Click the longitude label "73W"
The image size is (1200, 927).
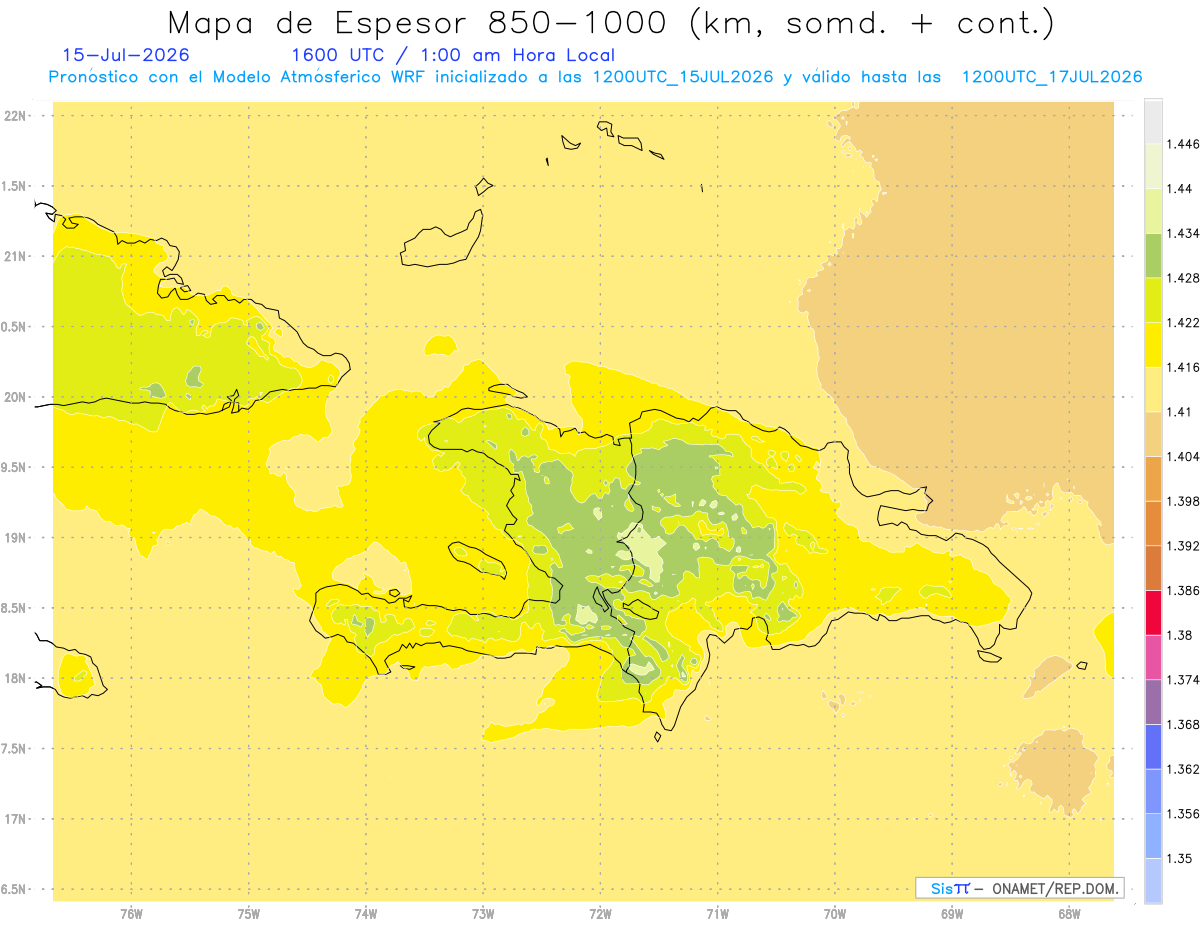[x=483, y=914]
